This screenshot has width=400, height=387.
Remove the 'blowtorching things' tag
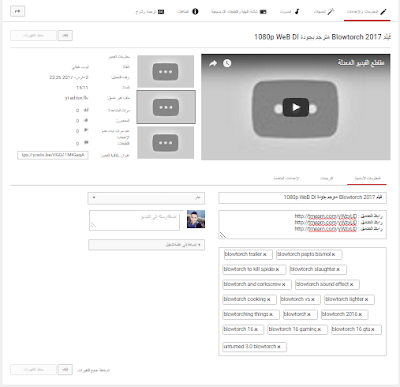[271, 315]
